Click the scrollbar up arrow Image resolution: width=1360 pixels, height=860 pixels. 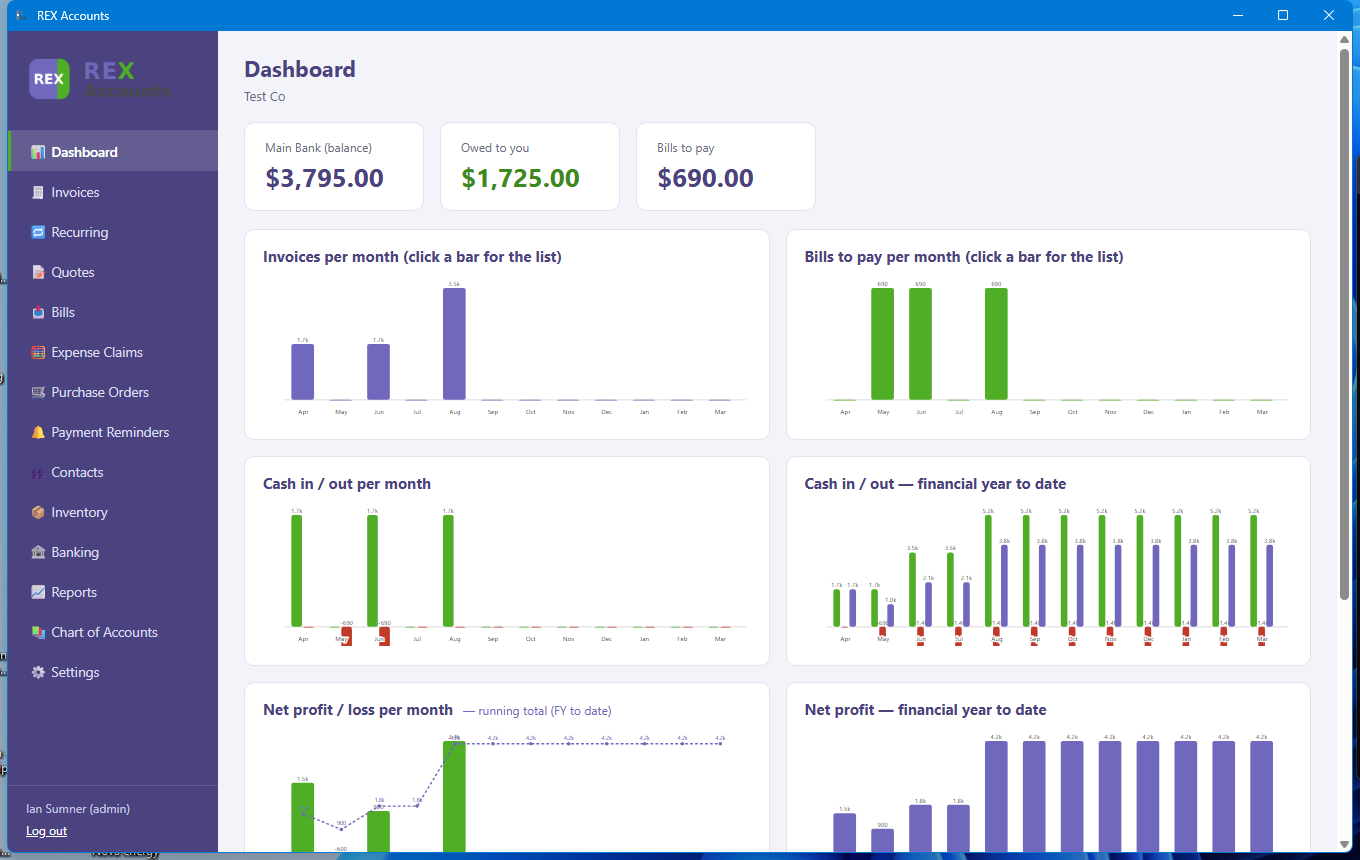point(1345,39)
